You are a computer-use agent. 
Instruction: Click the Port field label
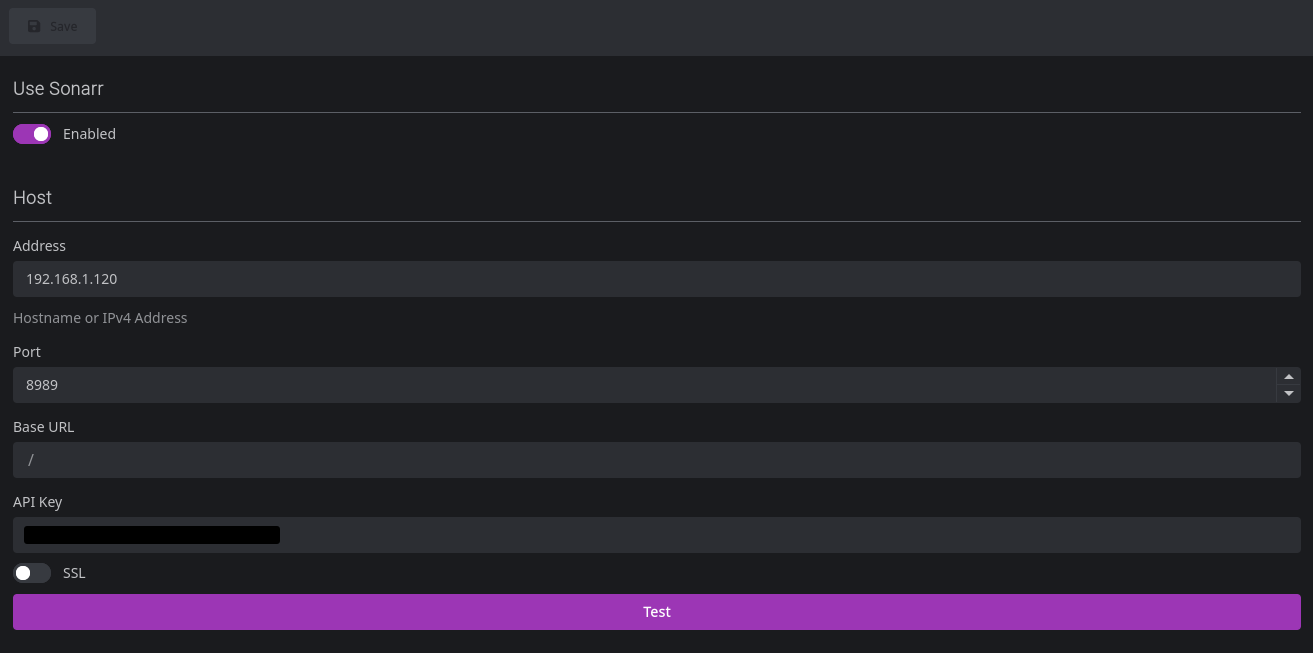click(x=27, y=352)
